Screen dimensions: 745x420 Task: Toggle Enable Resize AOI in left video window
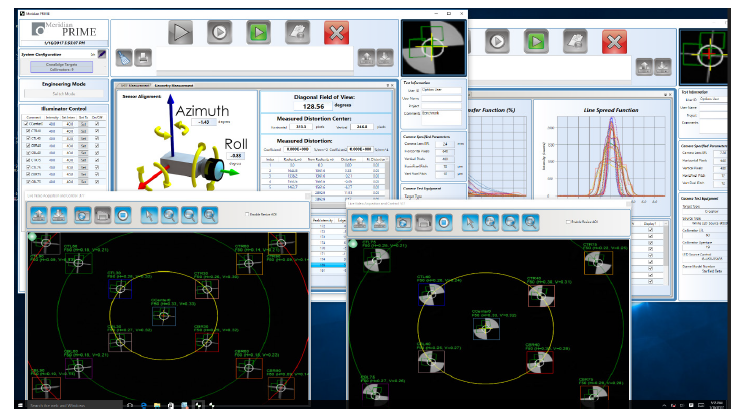pos(247,214)
